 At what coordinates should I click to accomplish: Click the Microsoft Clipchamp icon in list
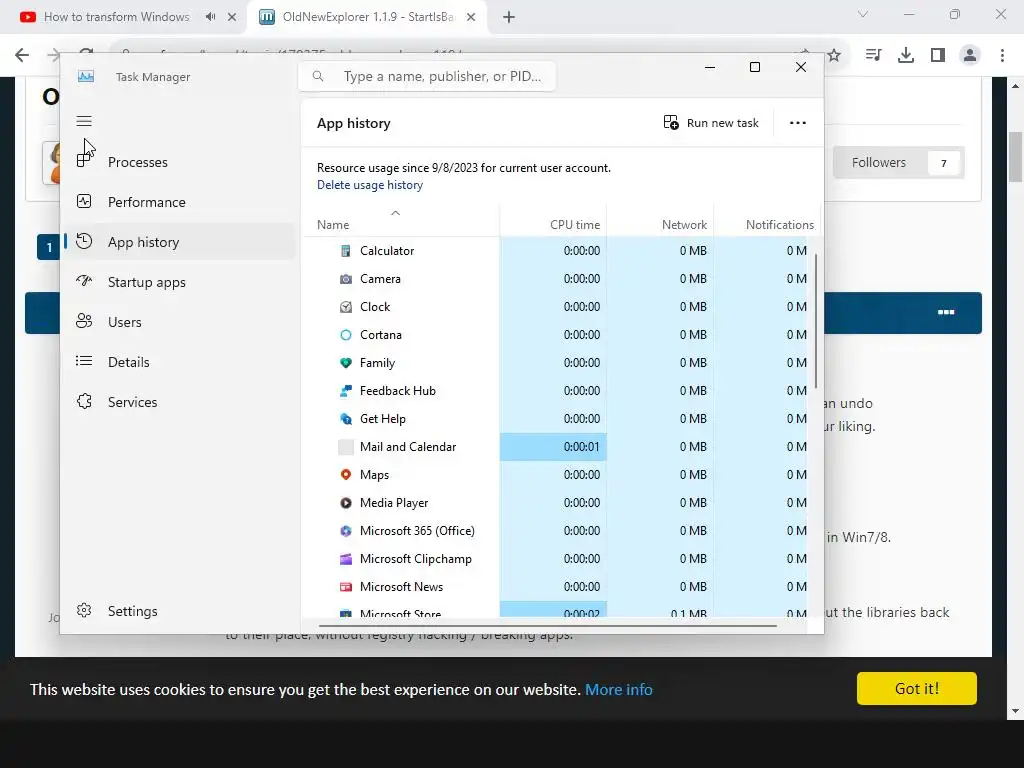(345, 559)
